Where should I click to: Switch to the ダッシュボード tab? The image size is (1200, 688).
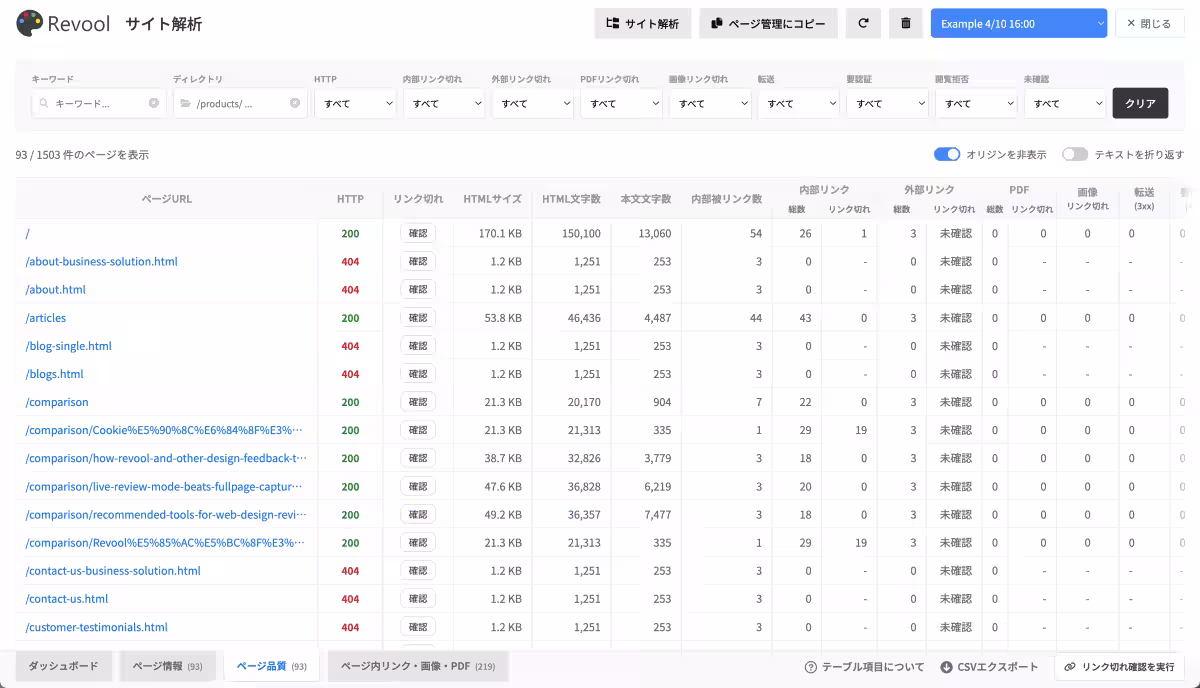[x=63, y=666]
